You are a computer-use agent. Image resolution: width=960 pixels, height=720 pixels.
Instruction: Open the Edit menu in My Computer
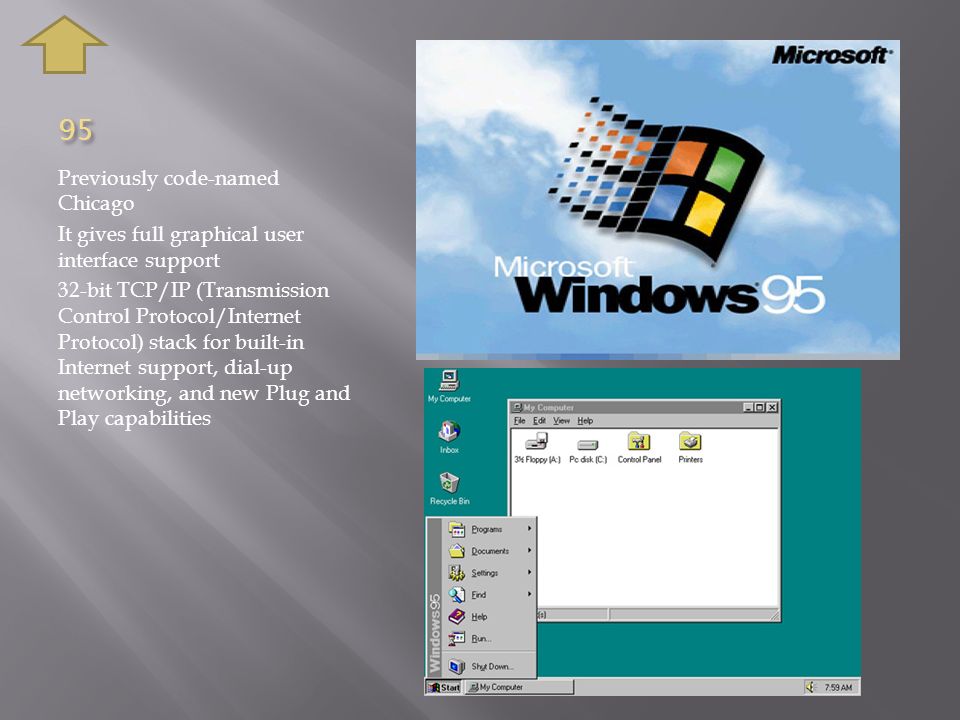coord(539,421)
